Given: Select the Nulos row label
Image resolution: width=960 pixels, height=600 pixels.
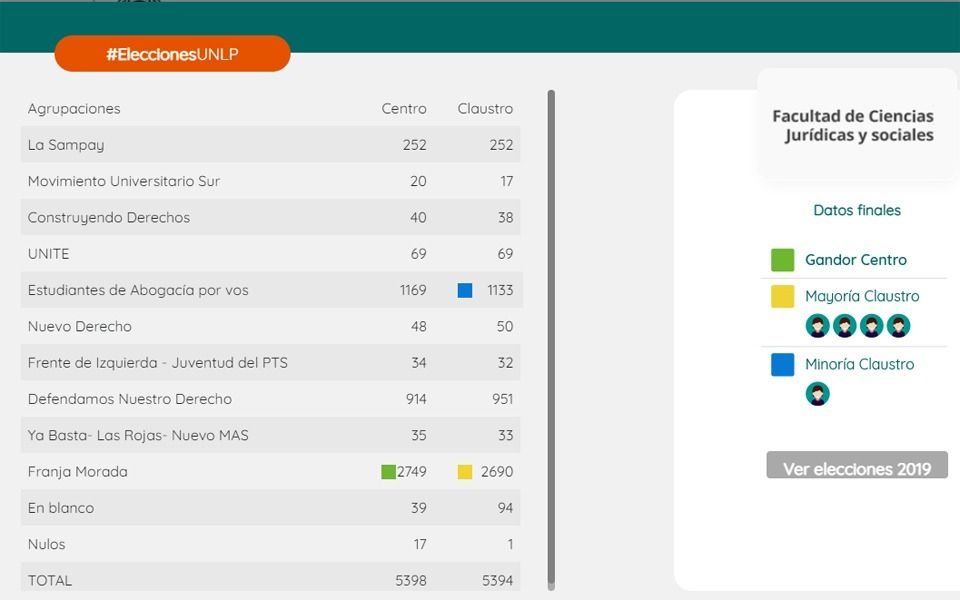Looking at the screenshot, I should 47,544.
